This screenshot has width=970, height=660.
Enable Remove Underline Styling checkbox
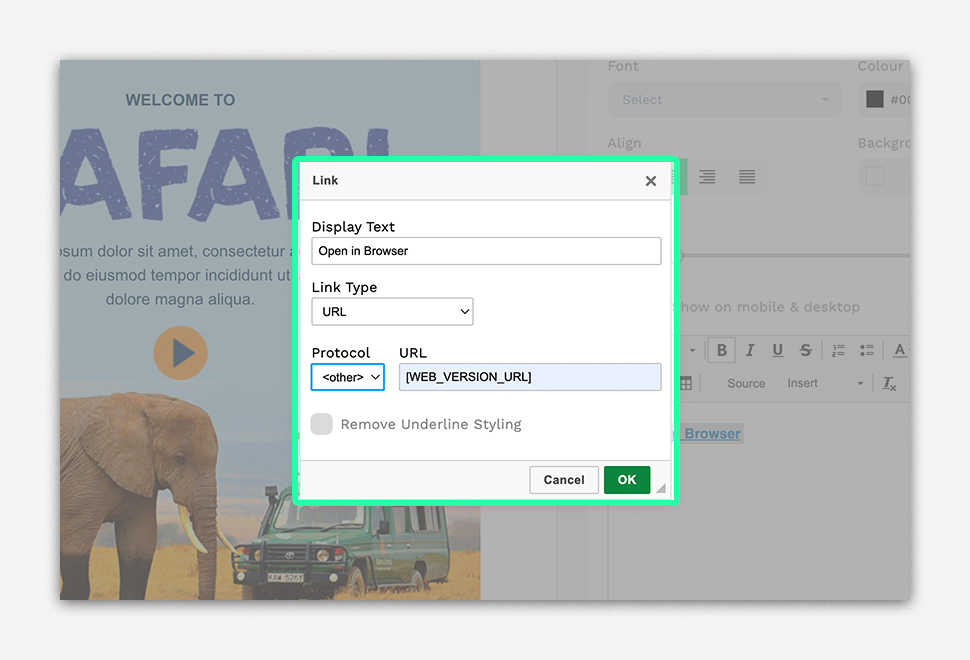(321, 424)
